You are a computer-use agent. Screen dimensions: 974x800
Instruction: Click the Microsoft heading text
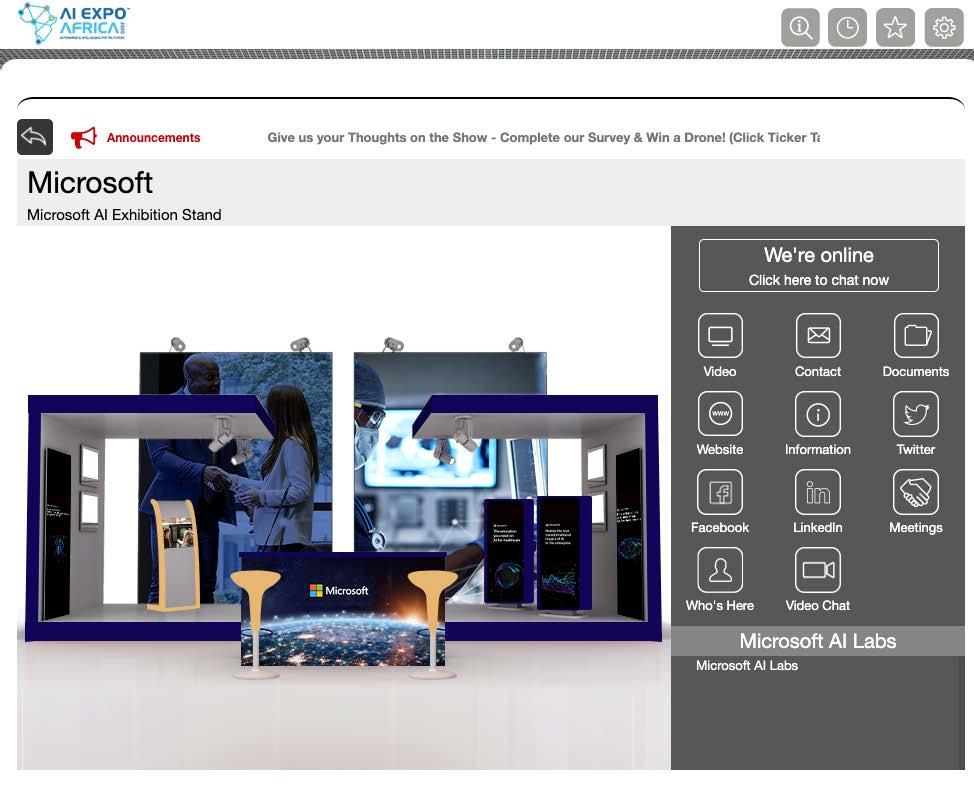tap(90, 183)
